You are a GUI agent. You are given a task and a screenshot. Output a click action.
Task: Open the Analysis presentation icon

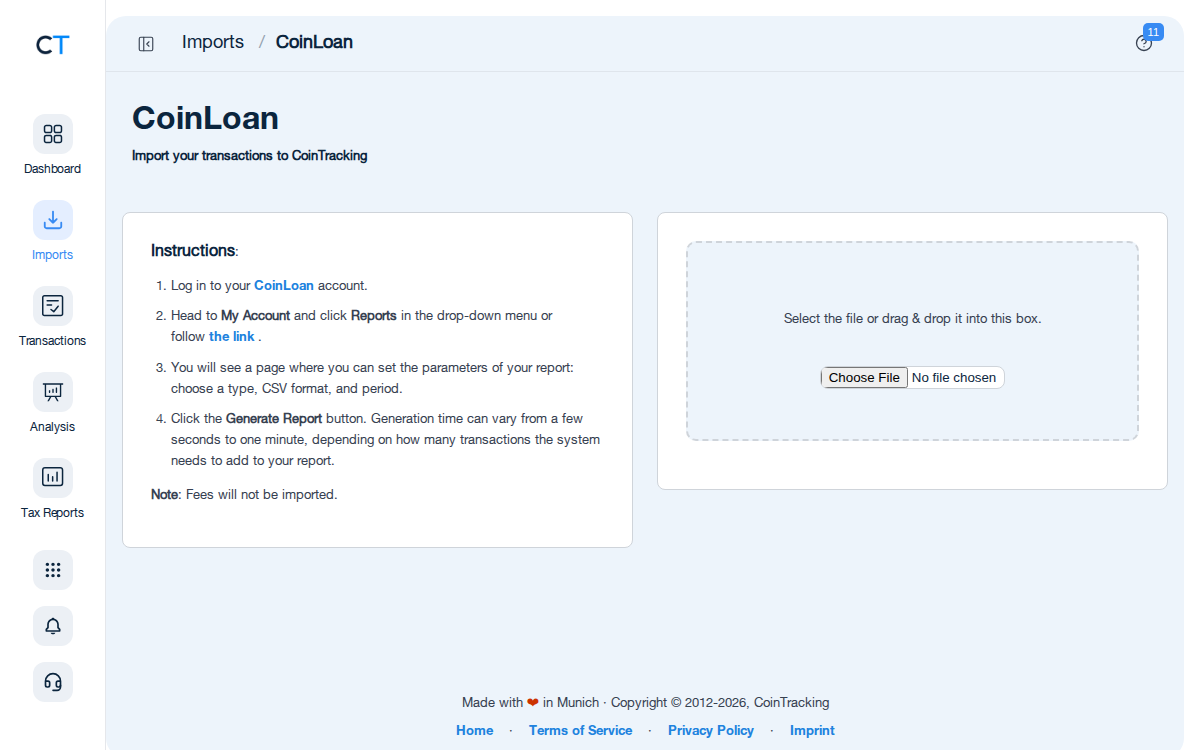tap(53, 392)
